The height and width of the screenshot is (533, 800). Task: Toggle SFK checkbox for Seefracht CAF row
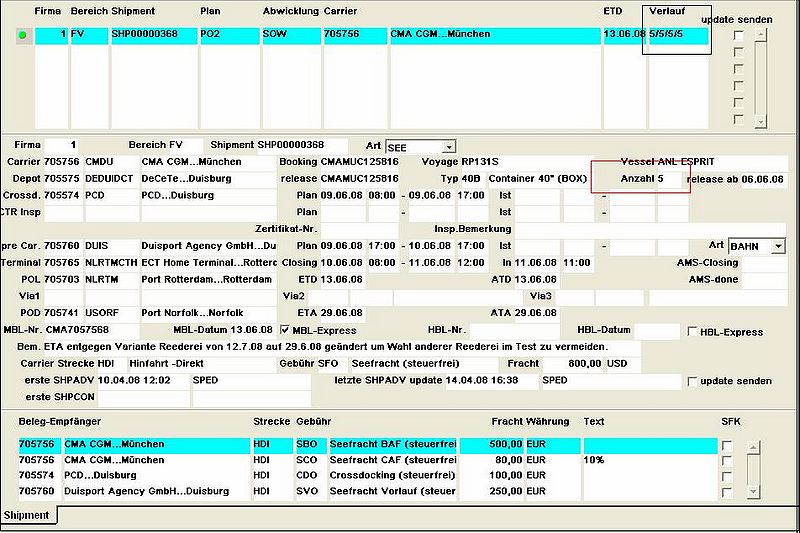pyautogui.click(x=727, y=461)
